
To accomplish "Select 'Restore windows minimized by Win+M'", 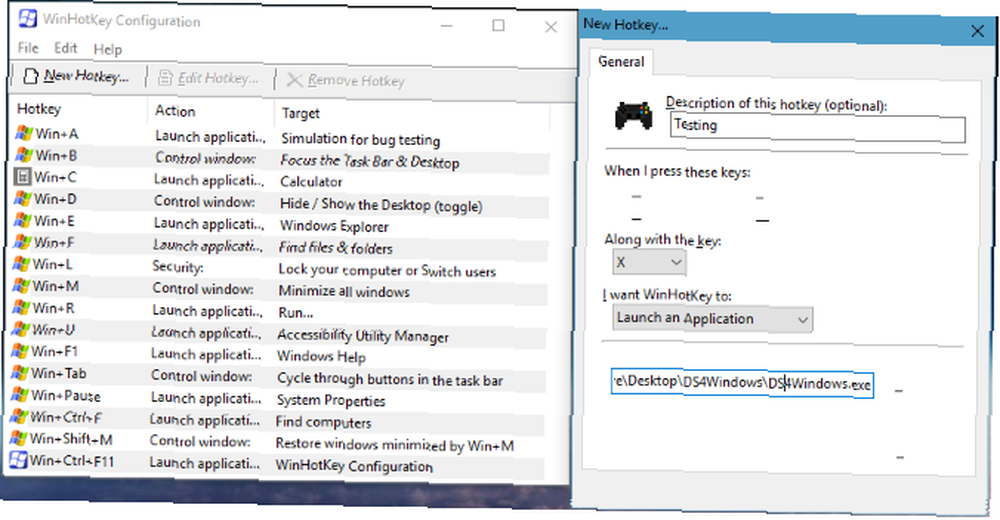I will pyautogui.click(x=395, y=445).
